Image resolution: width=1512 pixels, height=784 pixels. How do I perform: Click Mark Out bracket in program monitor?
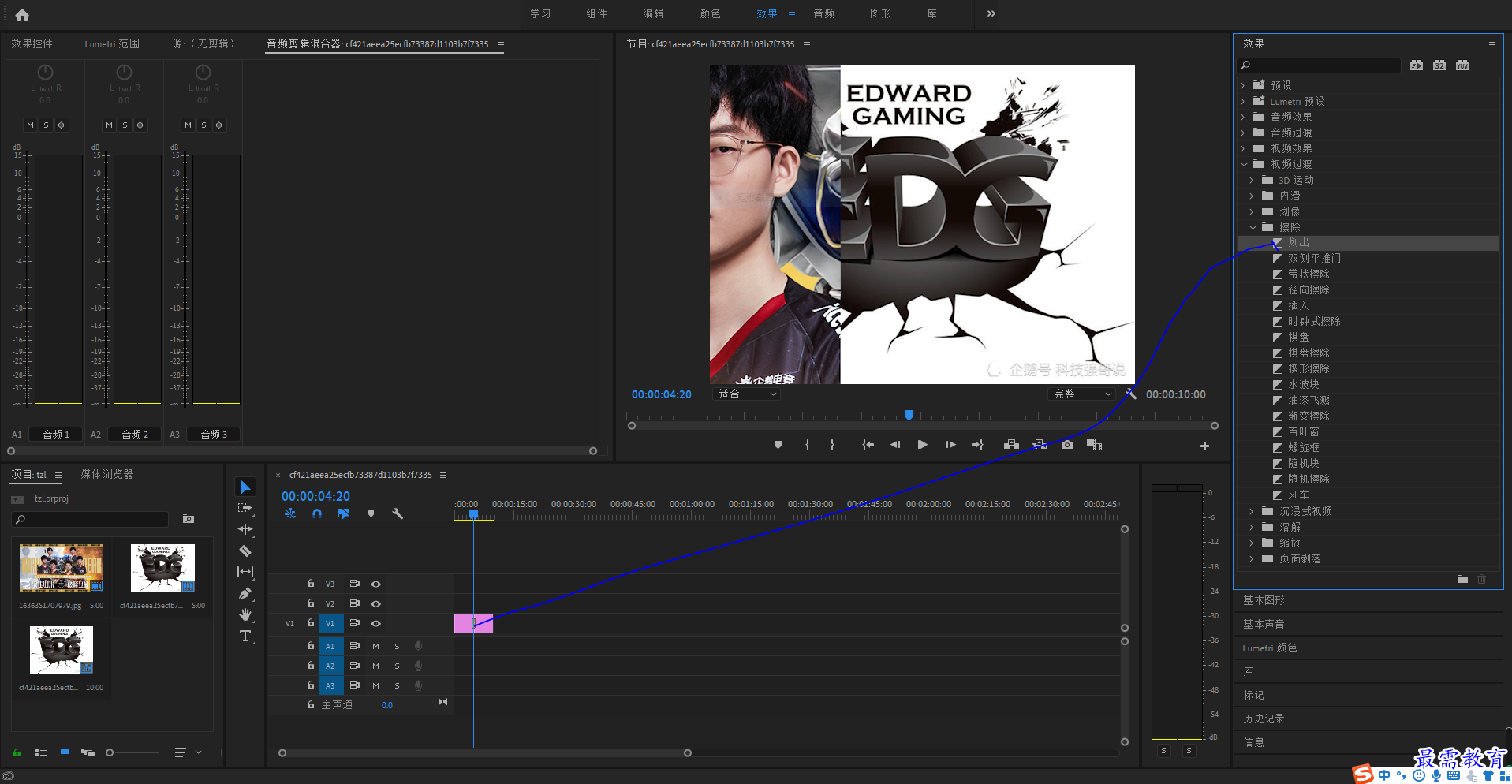[832, 445]
